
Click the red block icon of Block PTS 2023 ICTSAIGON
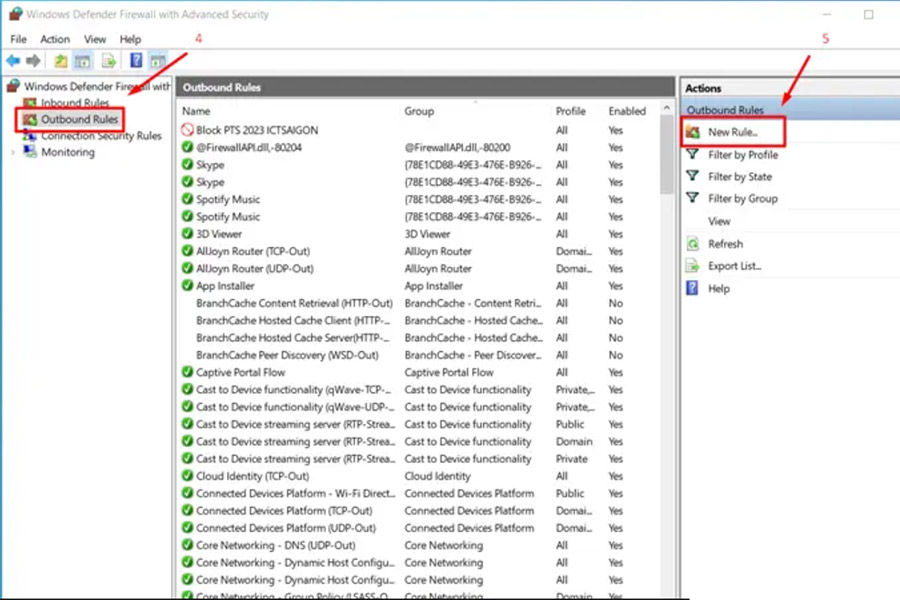coord(187,130)
